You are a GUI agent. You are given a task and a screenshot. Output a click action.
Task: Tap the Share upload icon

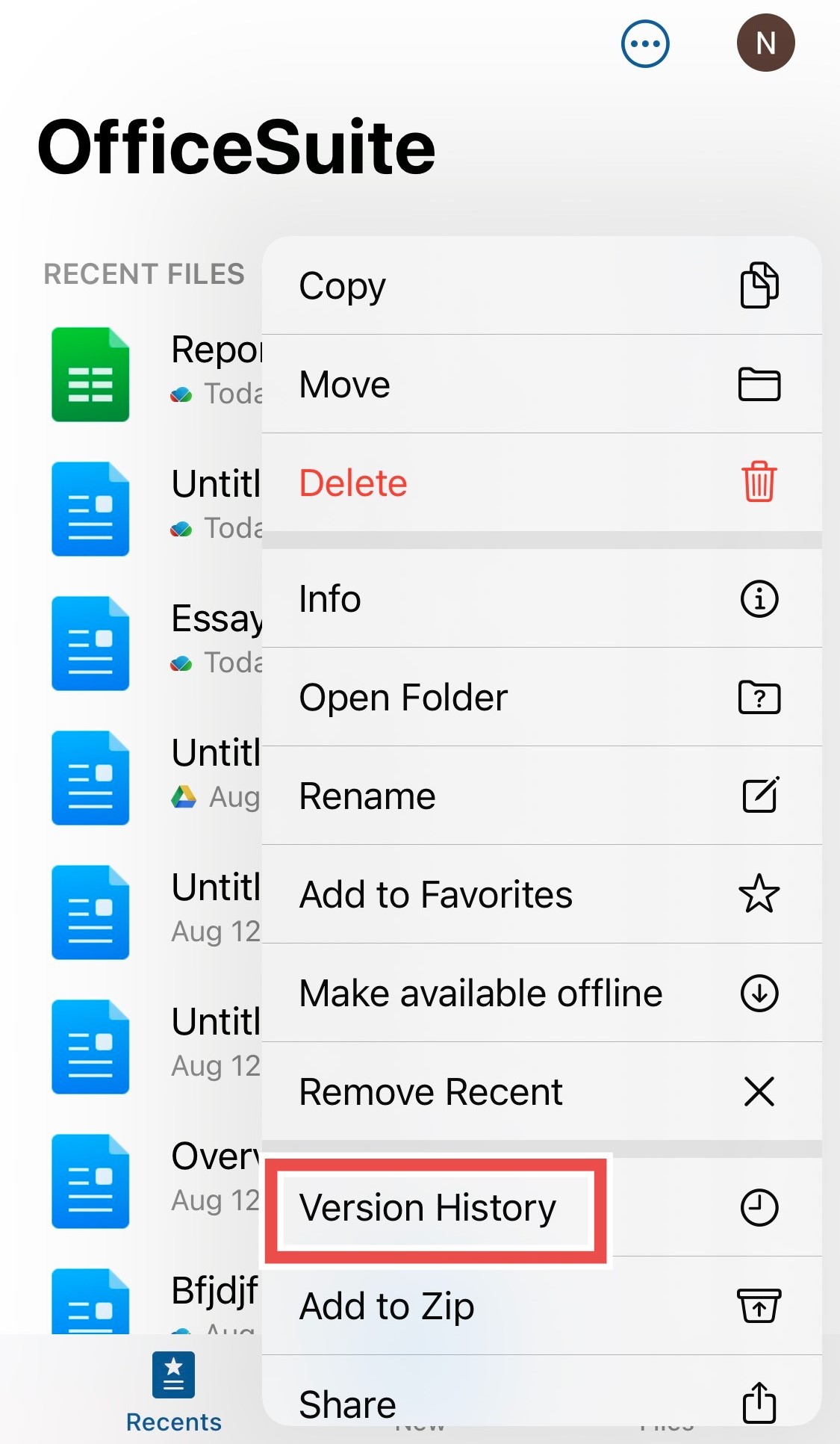coord(759,1402)
